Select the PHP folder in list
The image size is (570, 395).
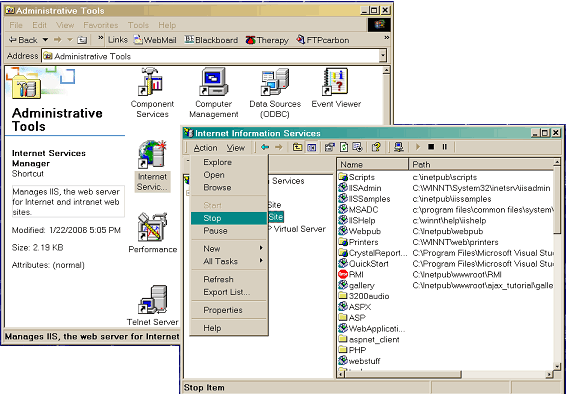(352, 350)
